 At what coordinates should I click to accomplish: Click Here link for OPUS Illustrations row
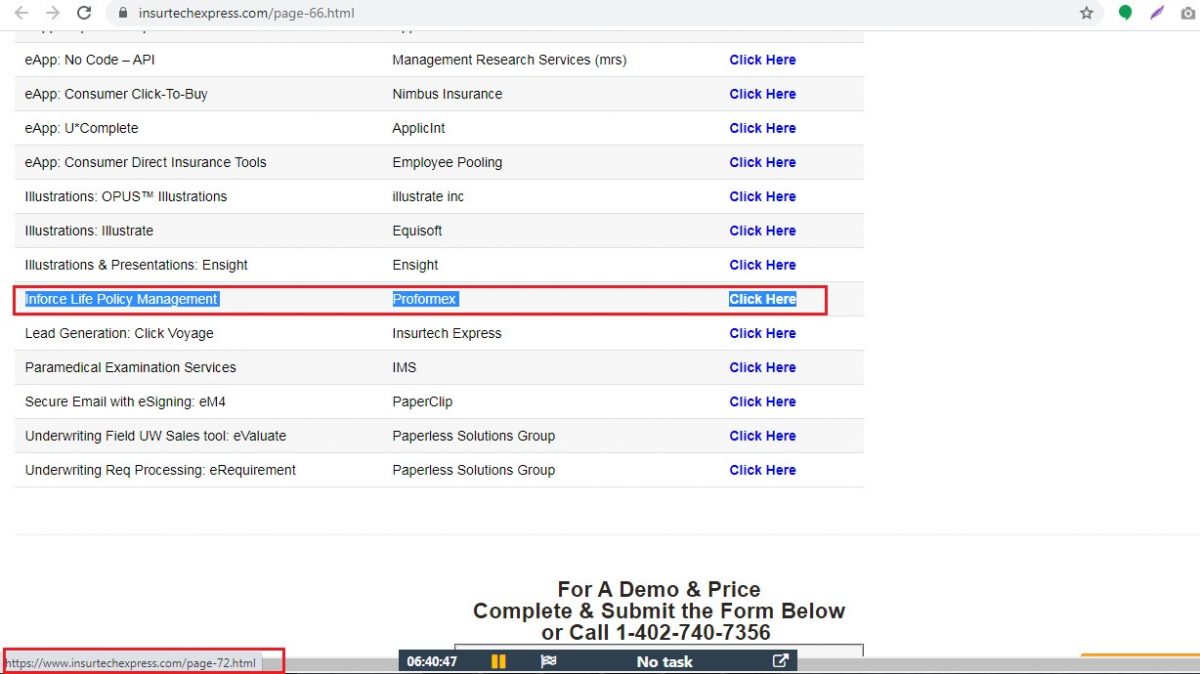[762, 196]
